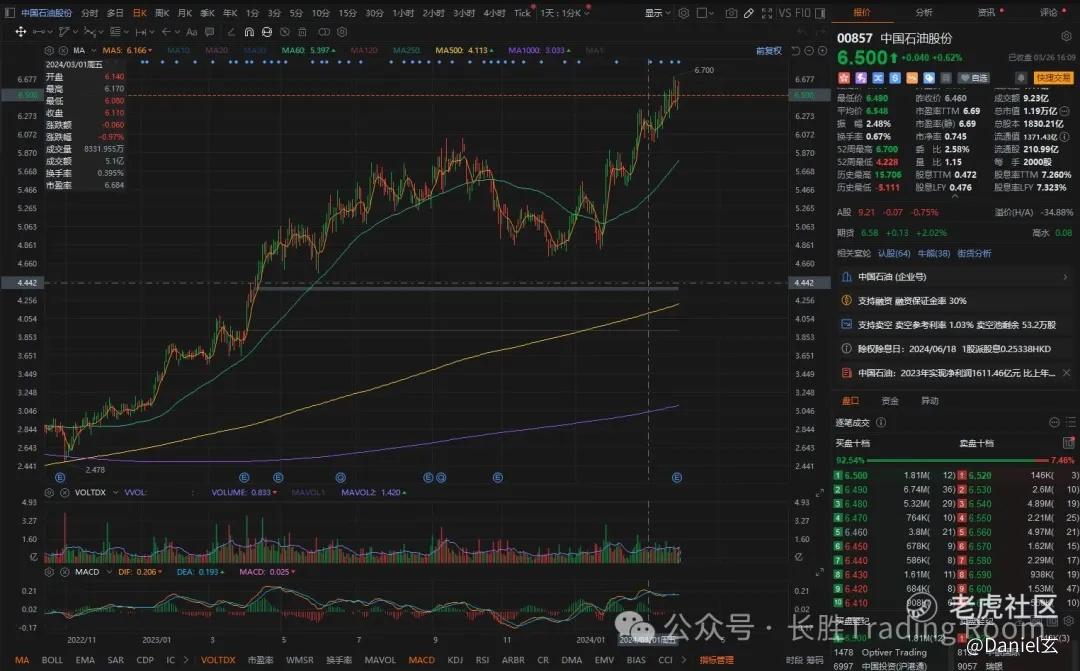Select the 周K weekly chart period
The height and width of the screenshot is (671, 1080).
point(163,13)
